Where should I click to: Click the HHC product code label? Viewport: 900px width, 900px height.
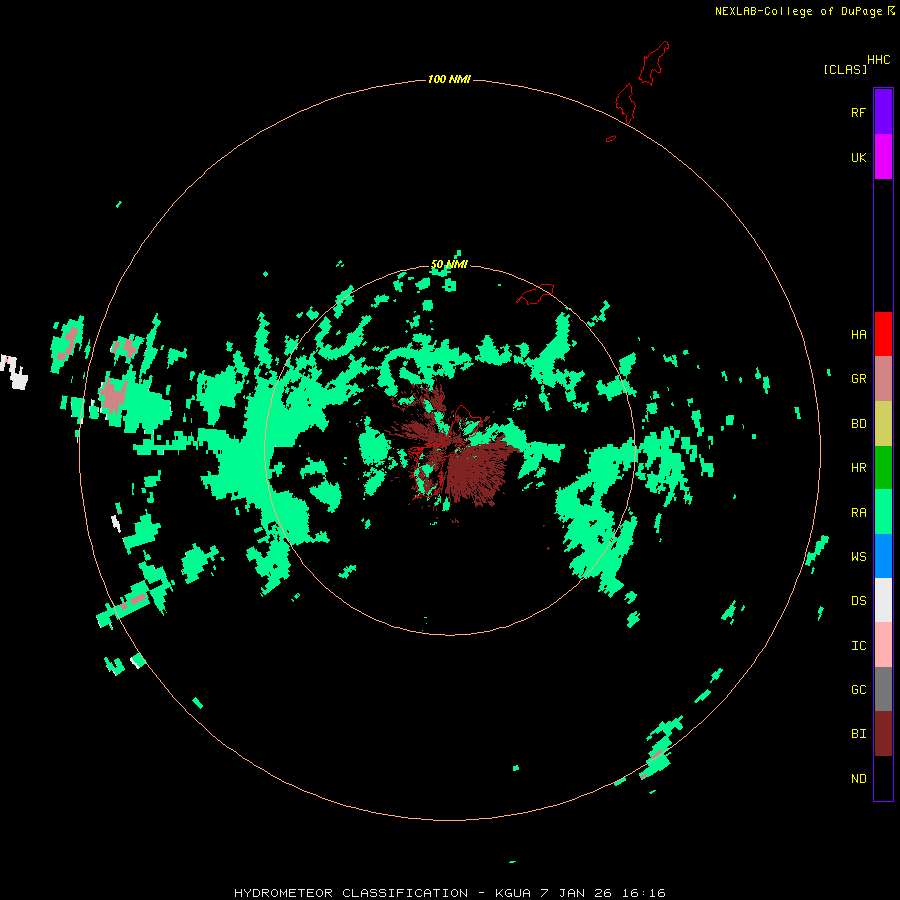point(878,60)
